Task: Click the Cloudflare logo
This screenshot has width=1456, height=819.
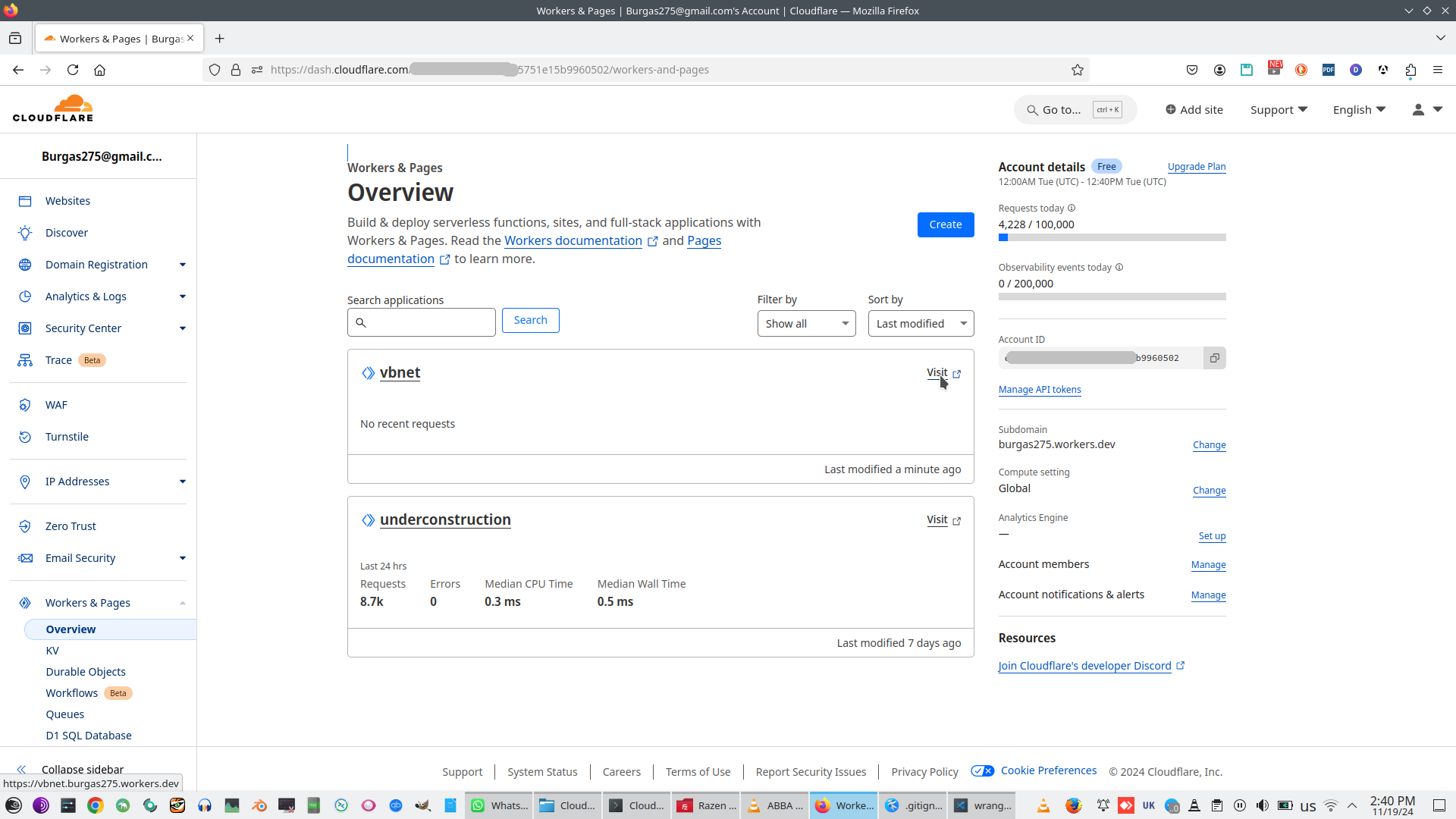Action: 53,108
